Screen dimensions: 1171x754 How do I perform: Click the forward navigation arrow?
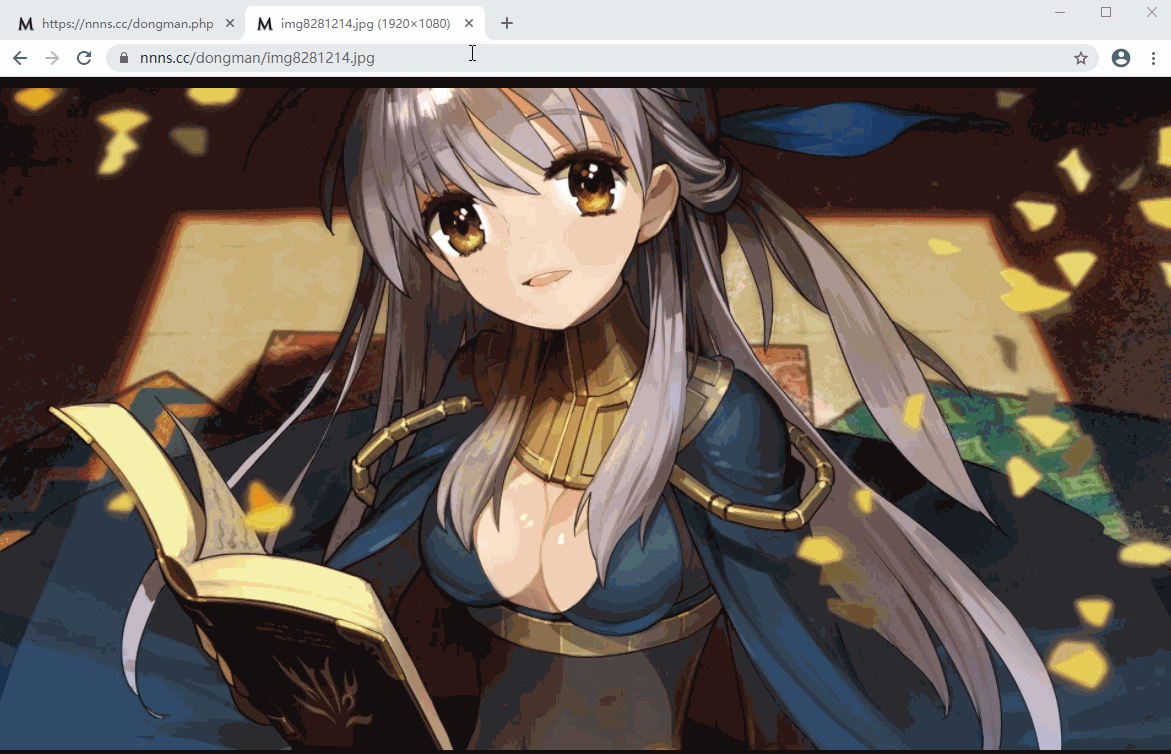(52, 58)
